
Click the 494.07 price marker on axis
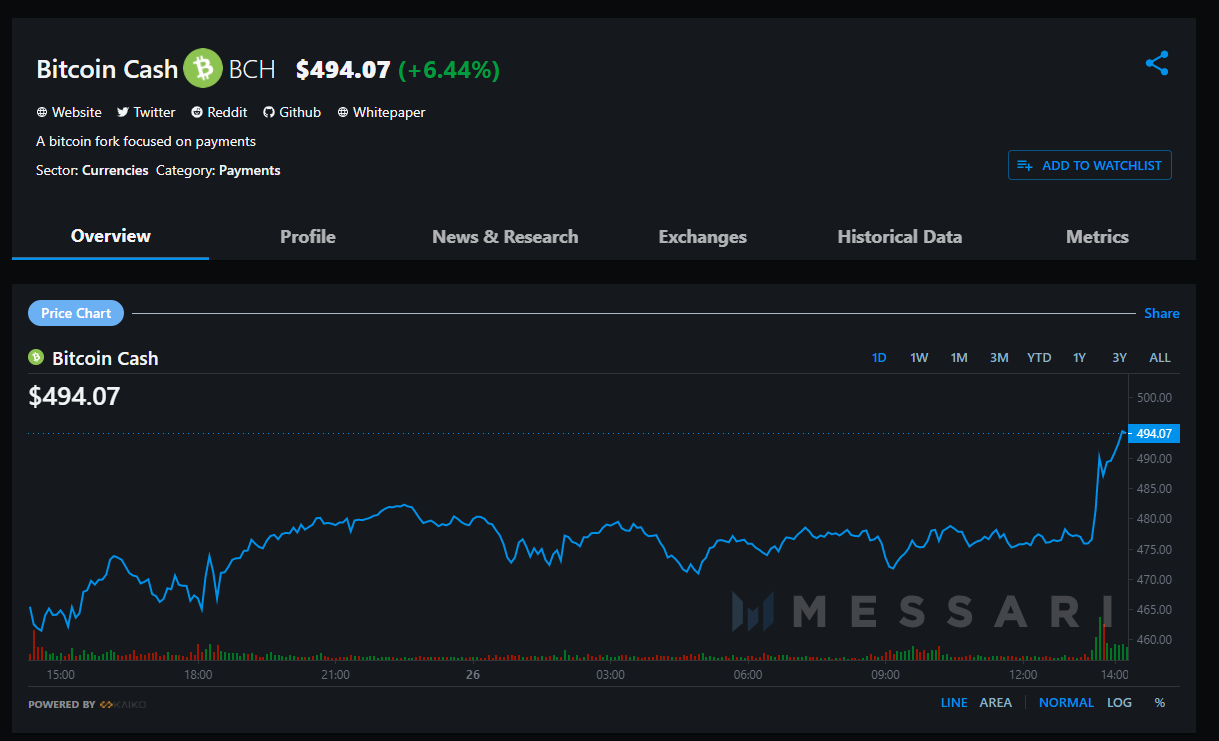coord(1154,433)
